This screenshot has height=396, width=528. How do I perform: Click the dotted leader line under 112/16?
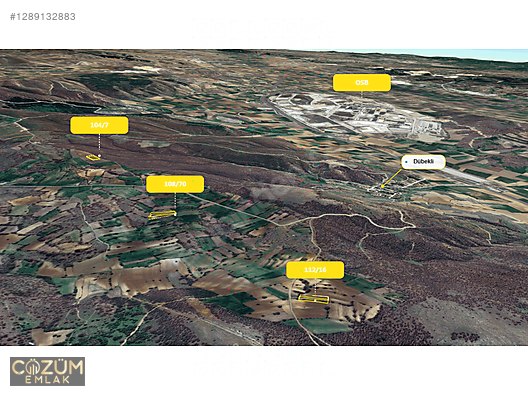[x=315, y=287]
